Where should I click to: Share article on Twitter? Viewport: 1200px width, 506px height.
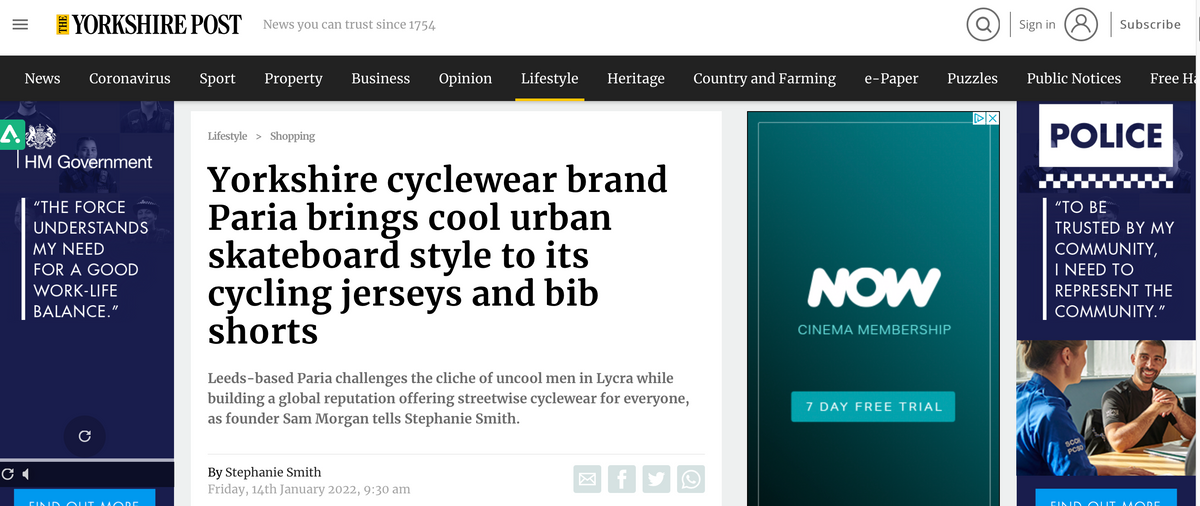(x=656, y=479)
